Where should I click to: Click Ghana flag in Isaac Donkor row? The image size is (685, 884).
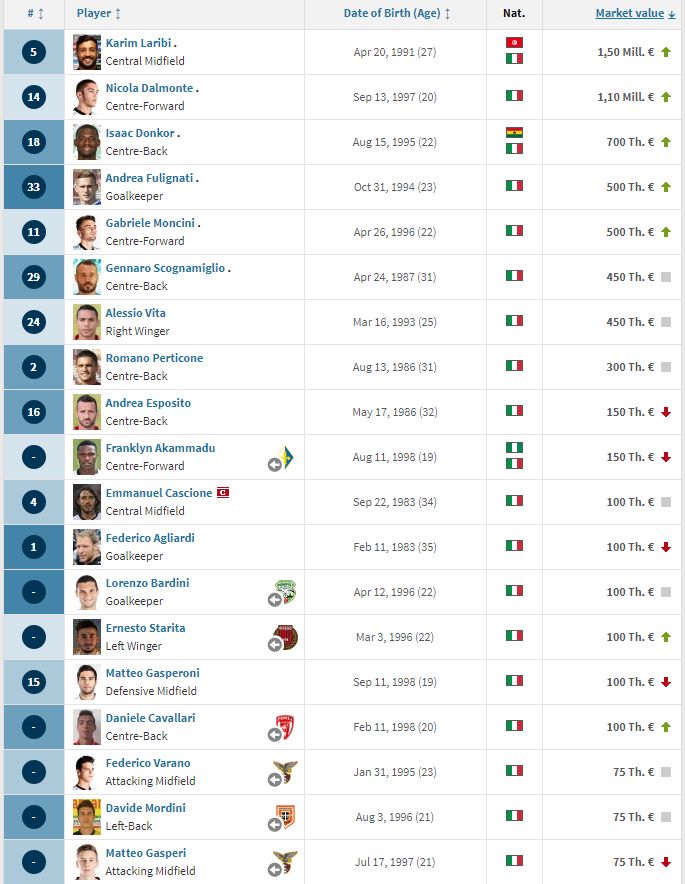click(x=514, y=133)
